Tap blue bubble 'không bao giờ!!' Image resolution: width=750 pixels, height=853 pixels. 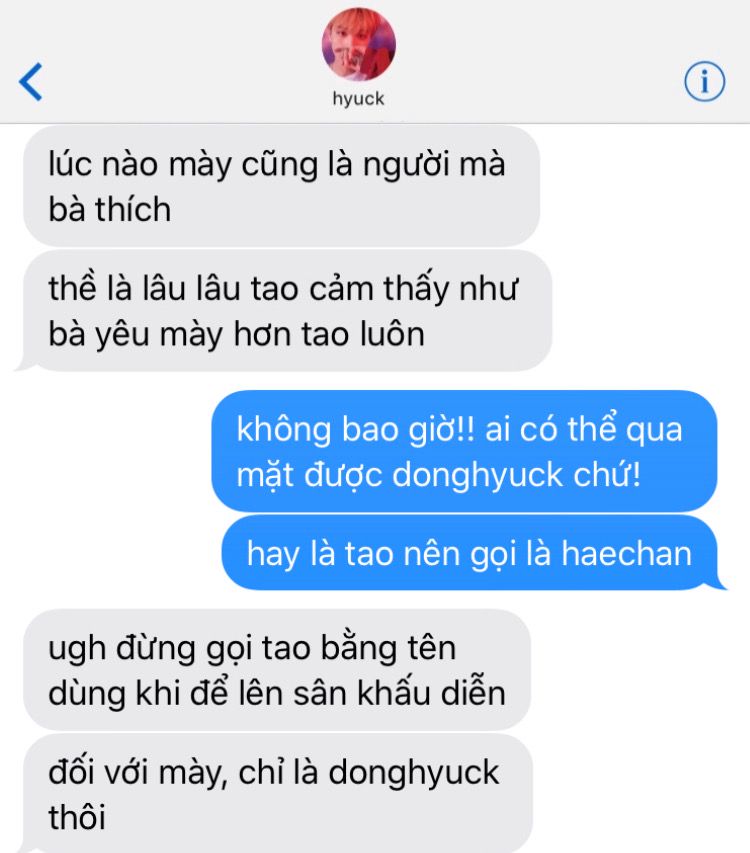(x=464, y=452)
